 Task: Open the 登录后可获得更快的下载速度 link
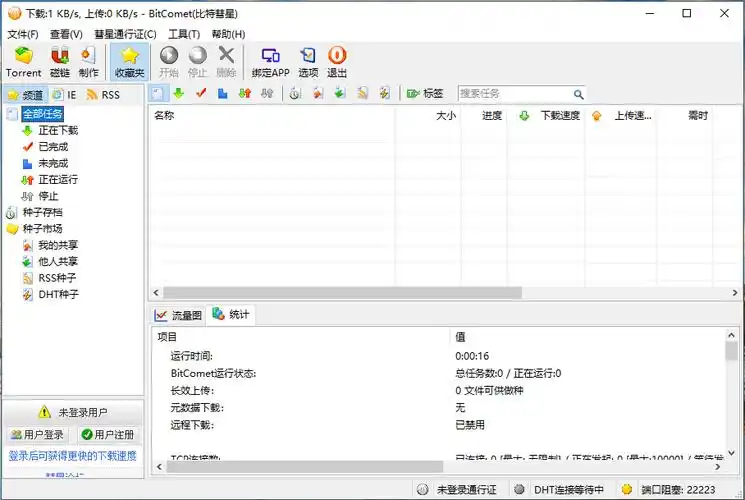point(72,456)
